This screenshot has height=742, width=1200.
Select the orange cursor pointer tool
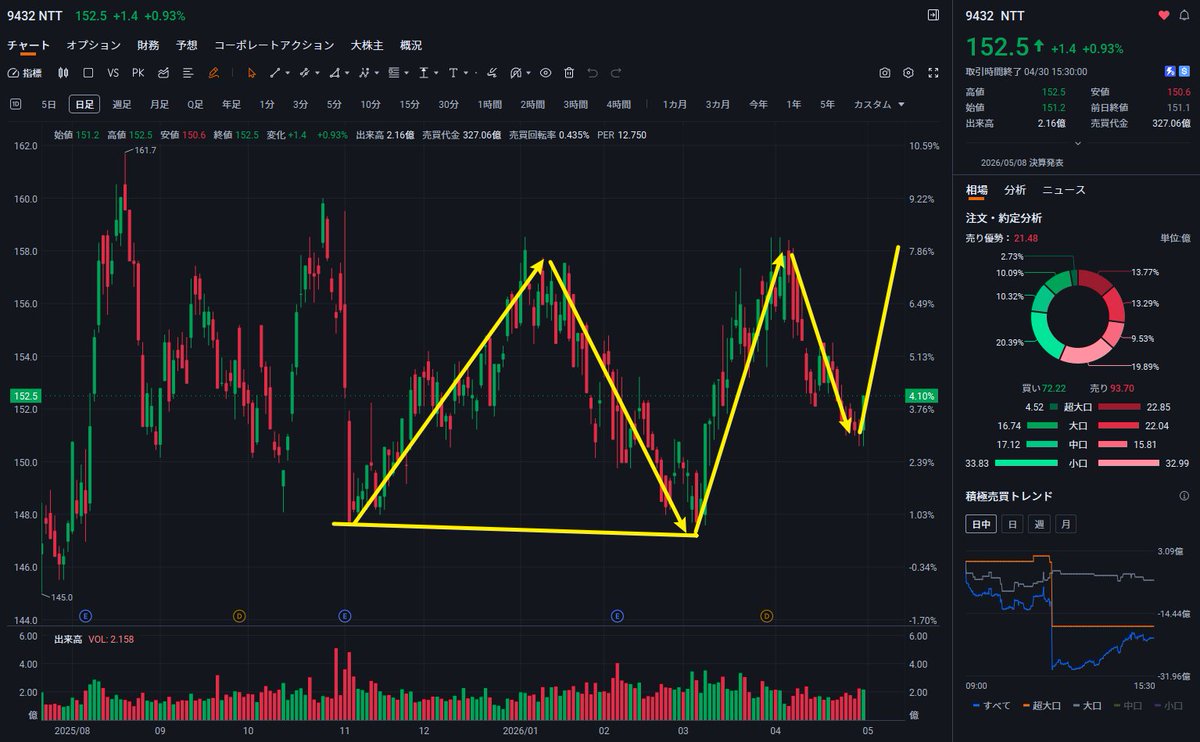(251, 73)
